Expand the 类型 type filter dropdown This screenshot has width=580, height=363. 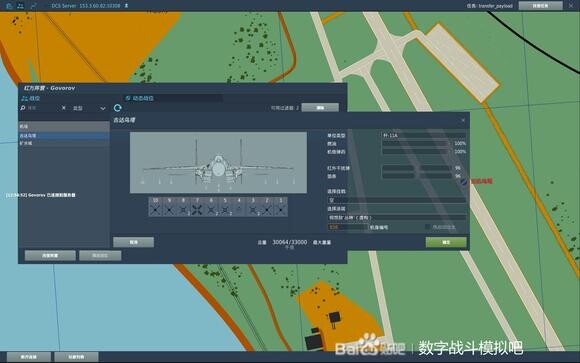point(89,108)
